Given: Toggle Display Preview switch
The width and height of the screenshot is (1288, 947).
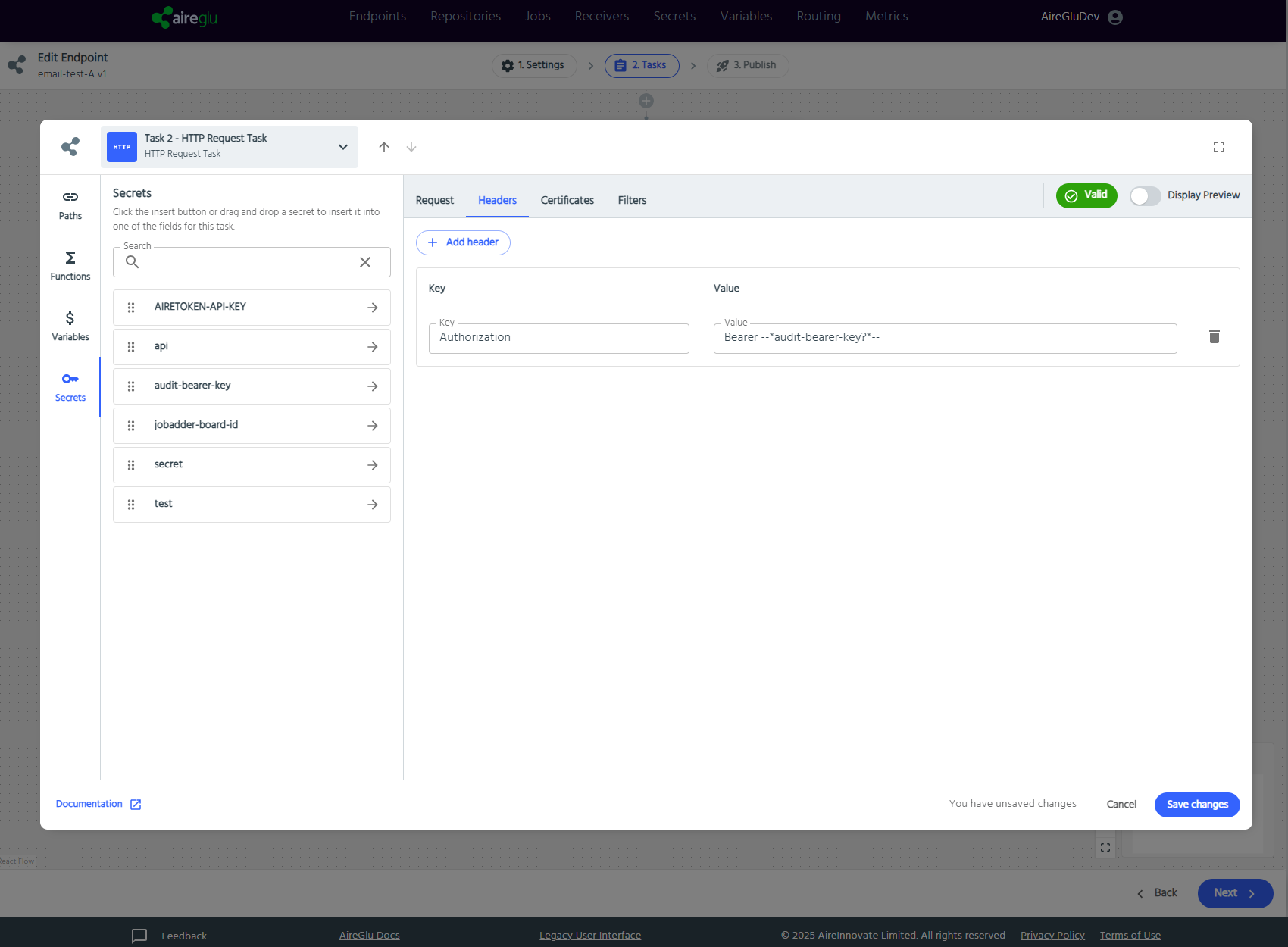Looking at the screenshot, I should (x=1145, y=196).
